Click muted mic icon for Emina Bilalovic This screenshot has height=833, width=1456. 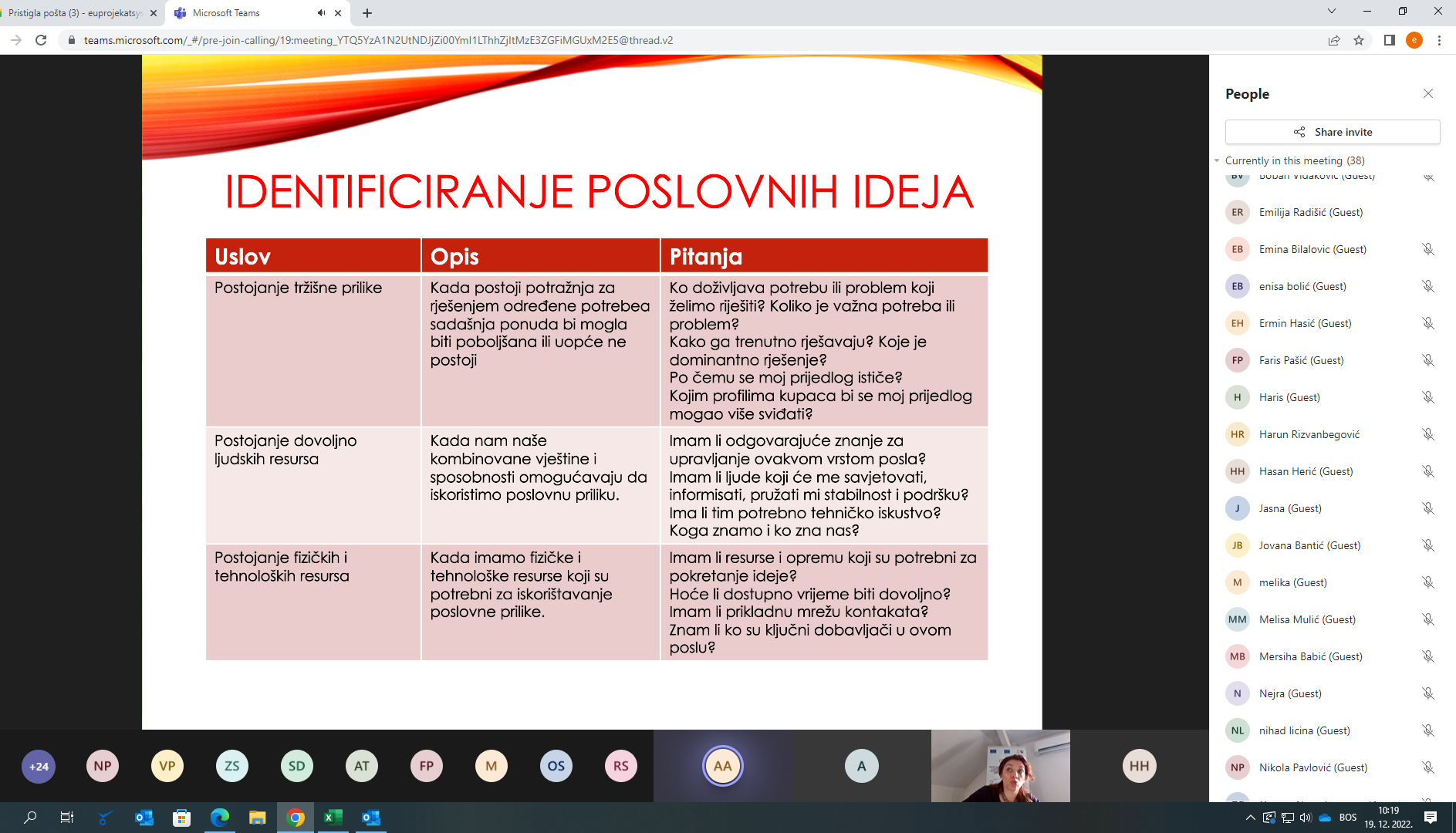pyautogui.click(x=1428, y=249)
